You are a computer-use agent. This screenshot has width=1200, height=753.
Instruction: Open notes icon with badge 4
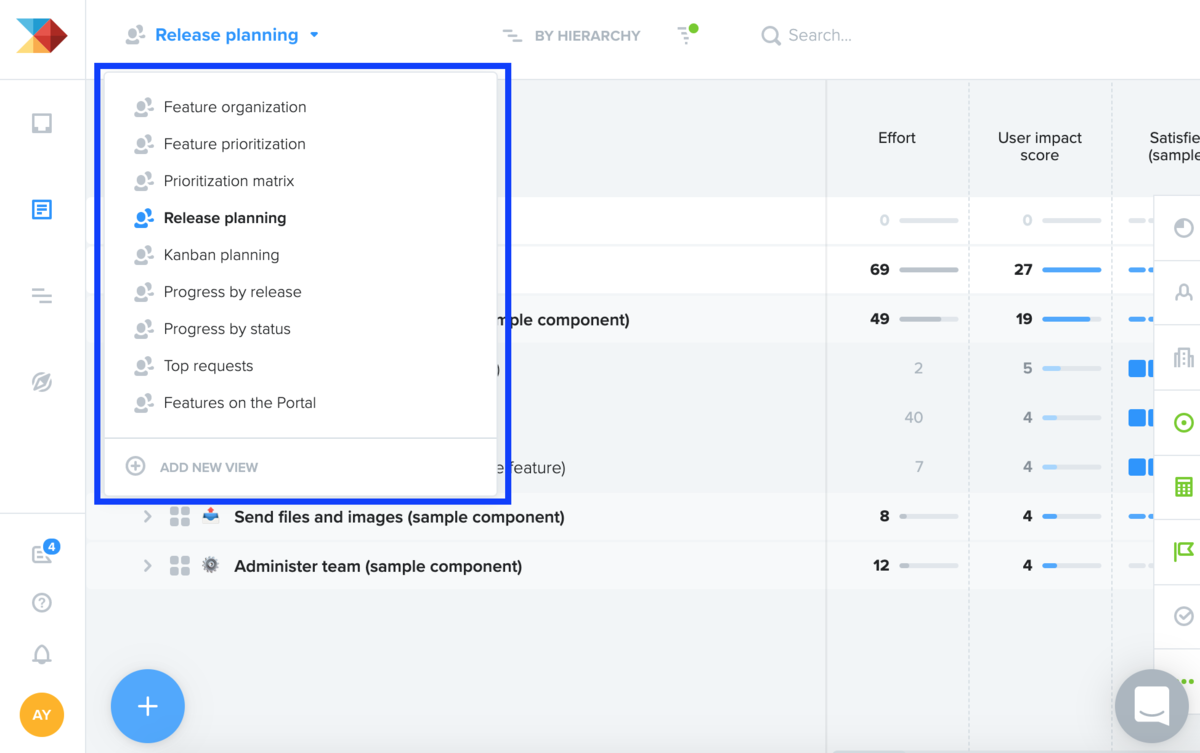[44, 552]
